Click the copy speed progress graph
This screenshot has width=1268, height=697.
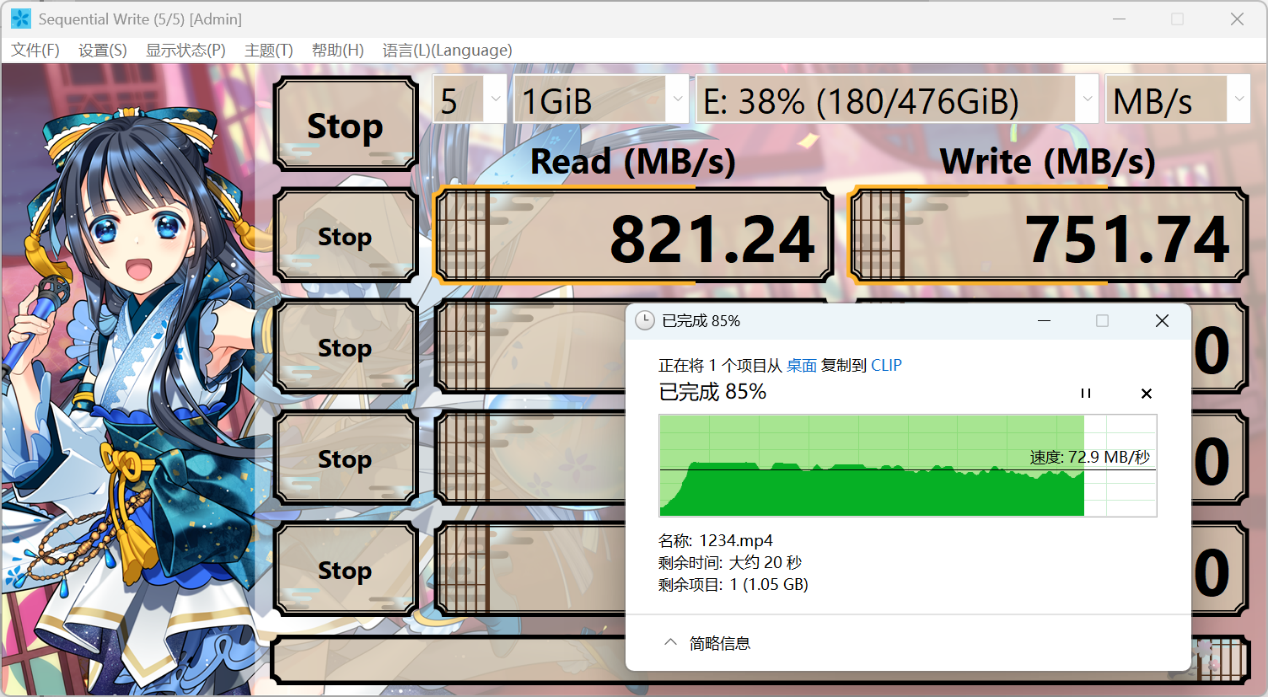click(x=908, y=465)
